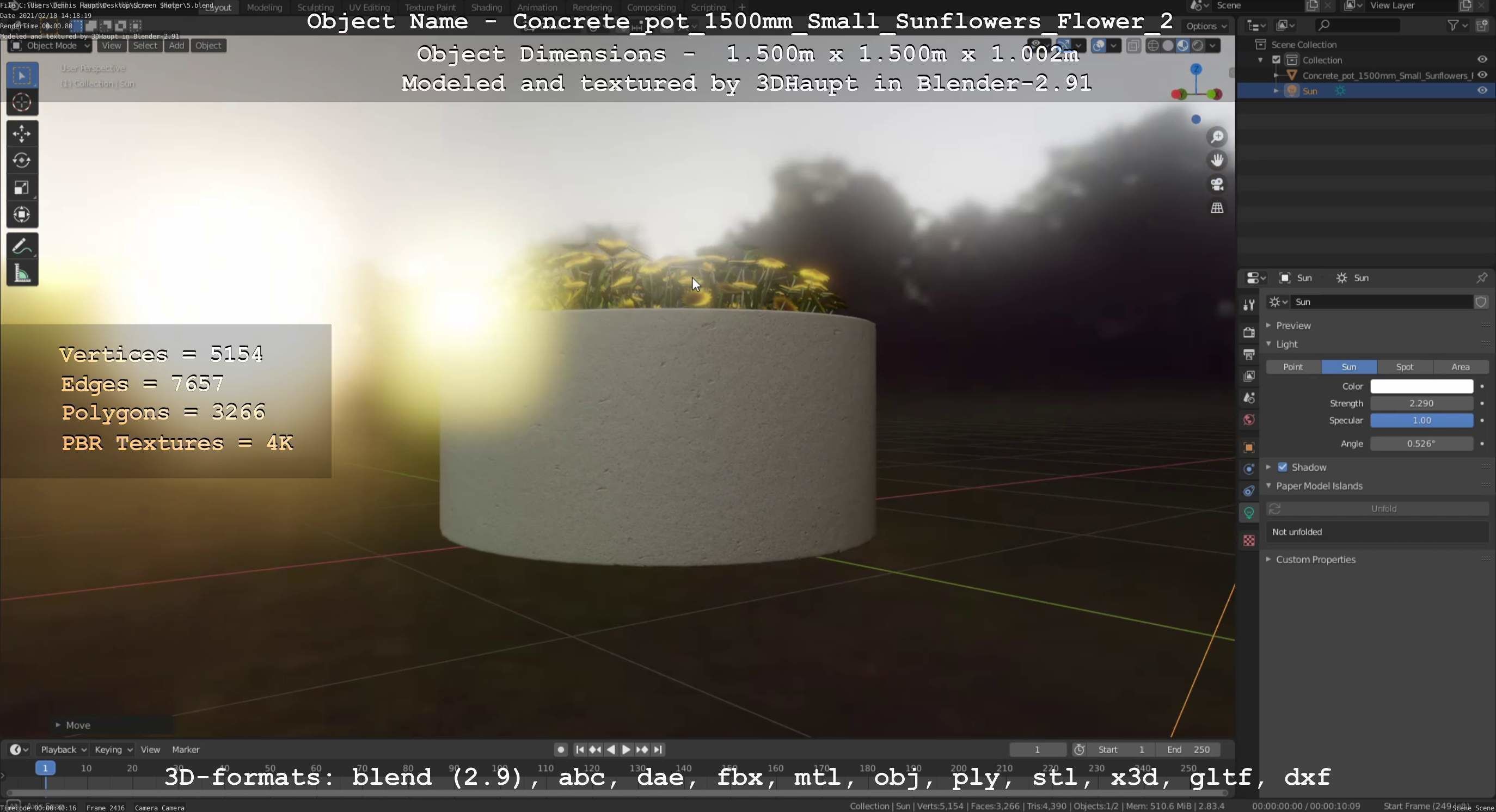The width and height of the screenshot is (1496, 812).
Task: Collapse the Paper Model Islands panel
Action: click(x=1319, y=486)
